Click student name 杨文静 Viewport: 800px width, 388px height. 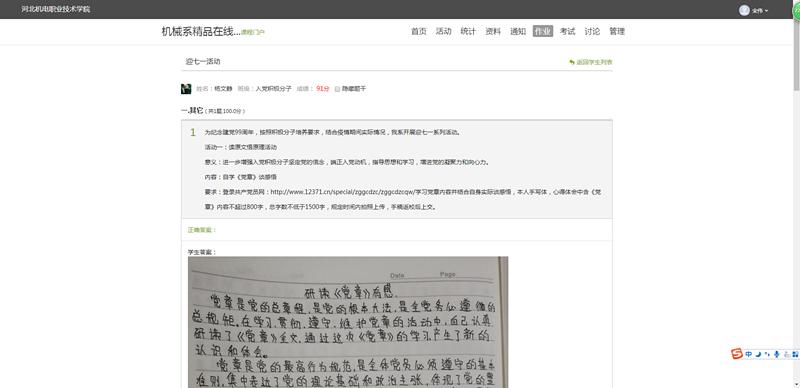point(223,89)
